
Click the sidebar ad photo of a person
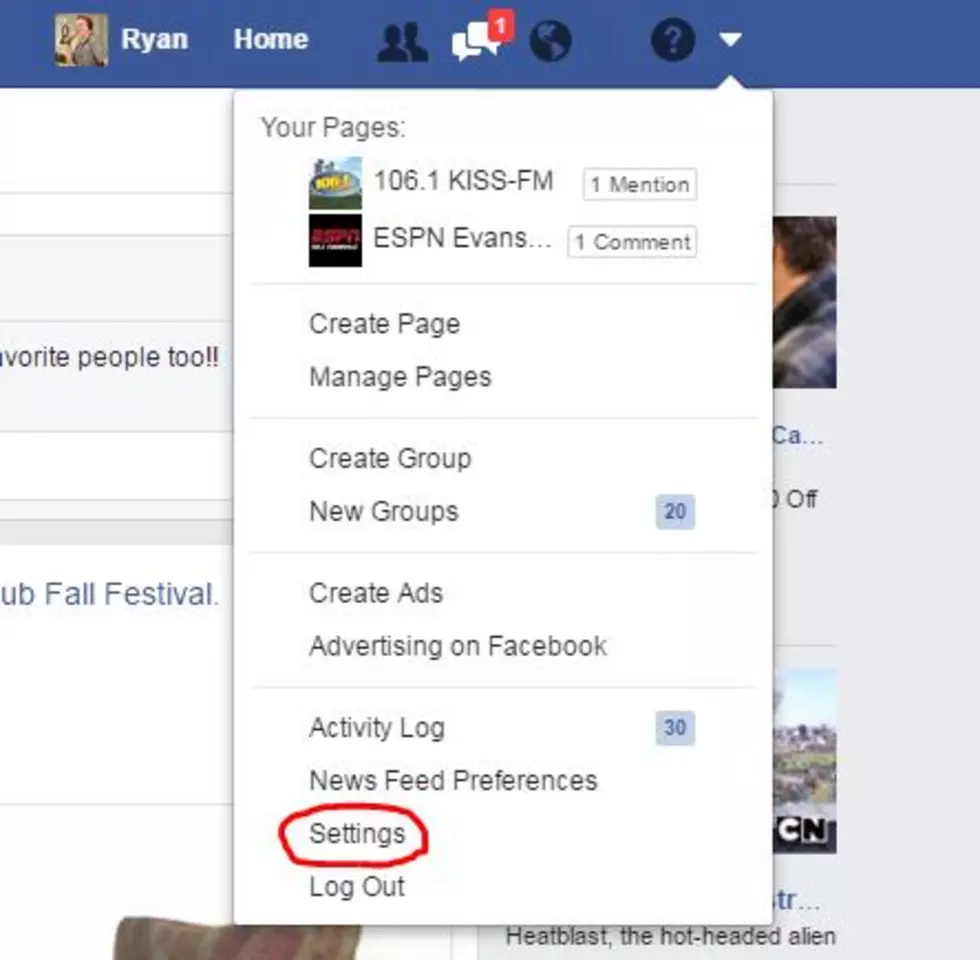click(805, 302)
